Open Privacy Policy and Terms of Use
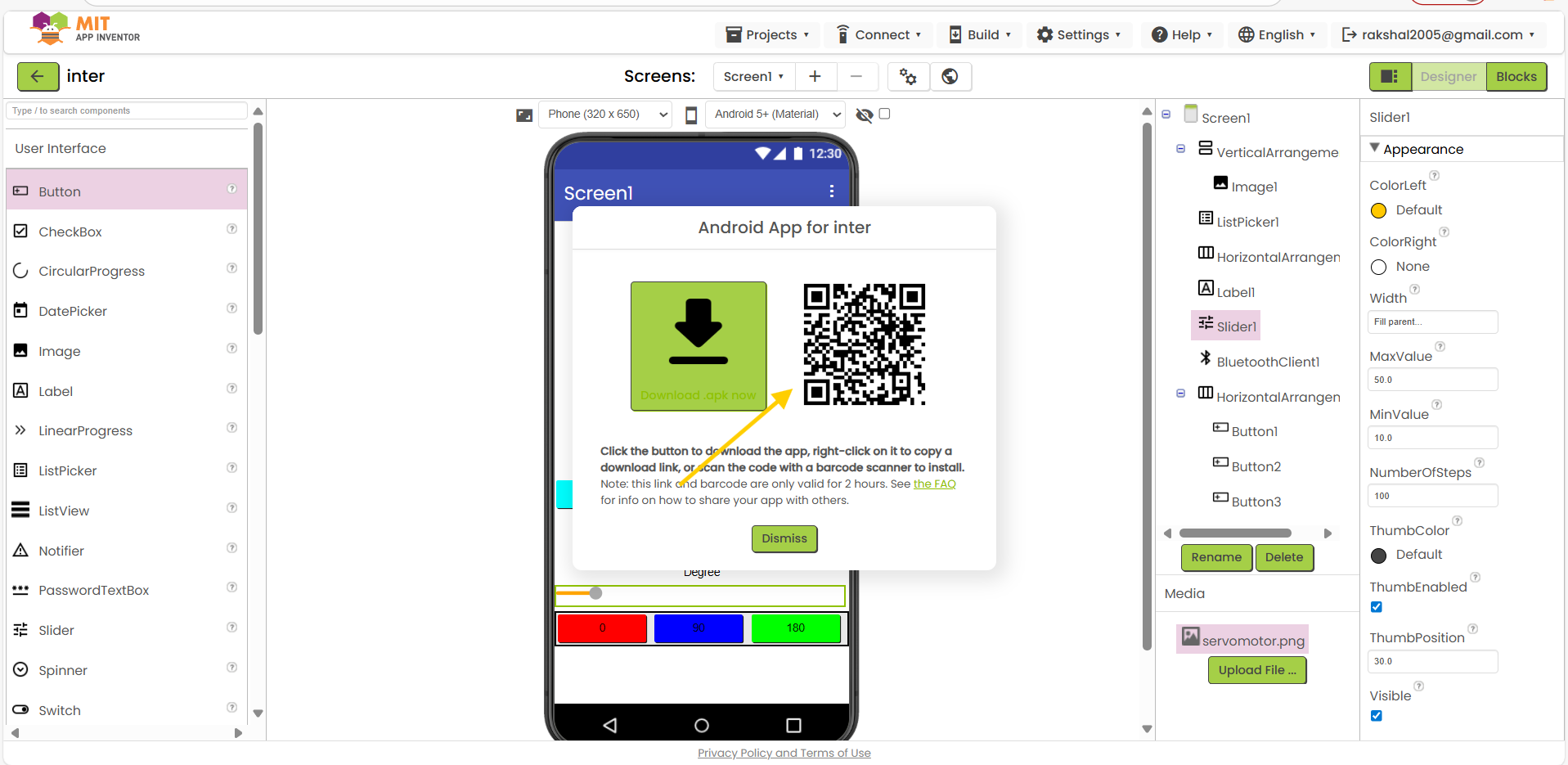The width and height of the screenshot is (1568, 765). tap(784, 753)
